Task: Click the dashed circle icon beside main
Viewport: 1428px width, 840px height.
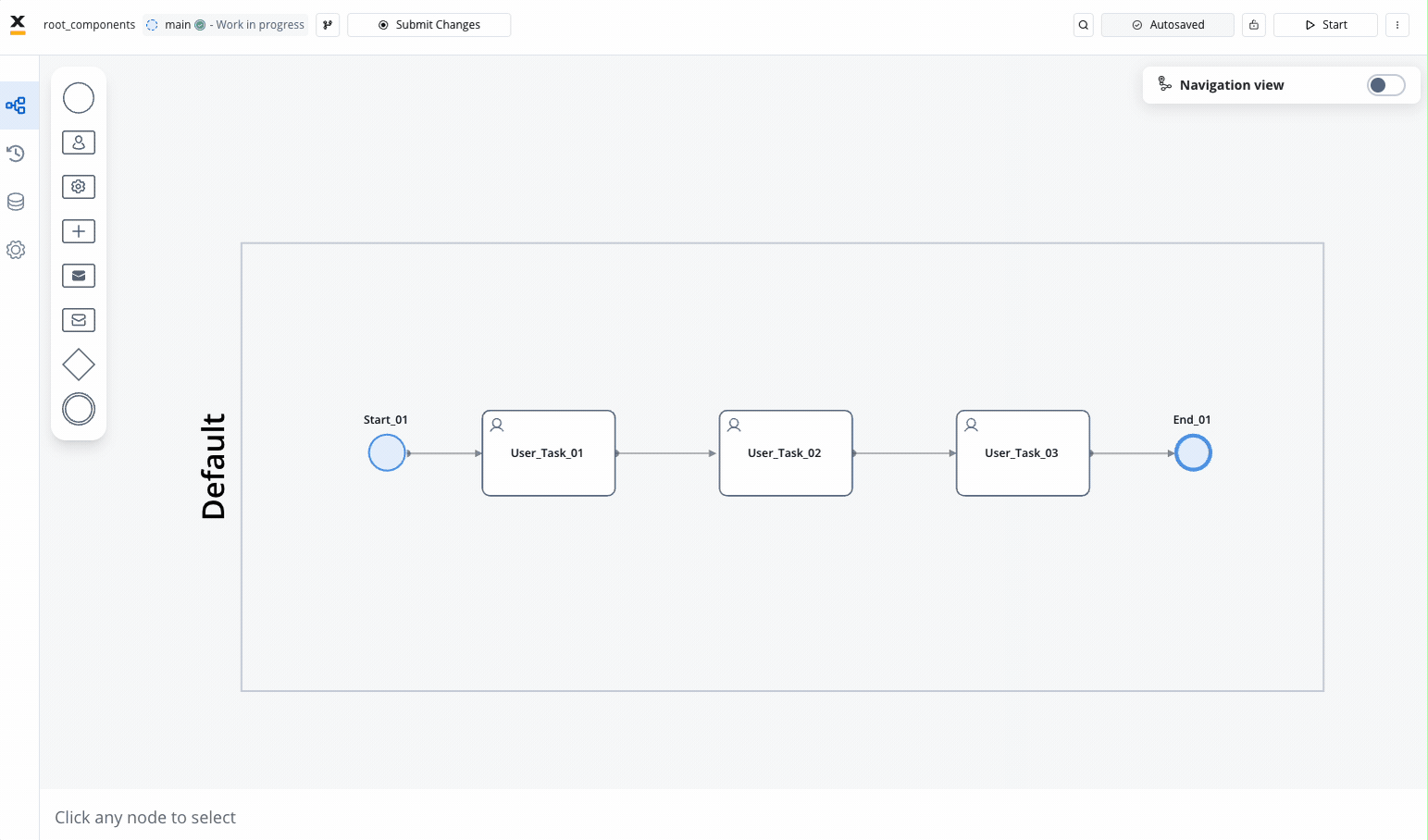Action: point(152,25)
